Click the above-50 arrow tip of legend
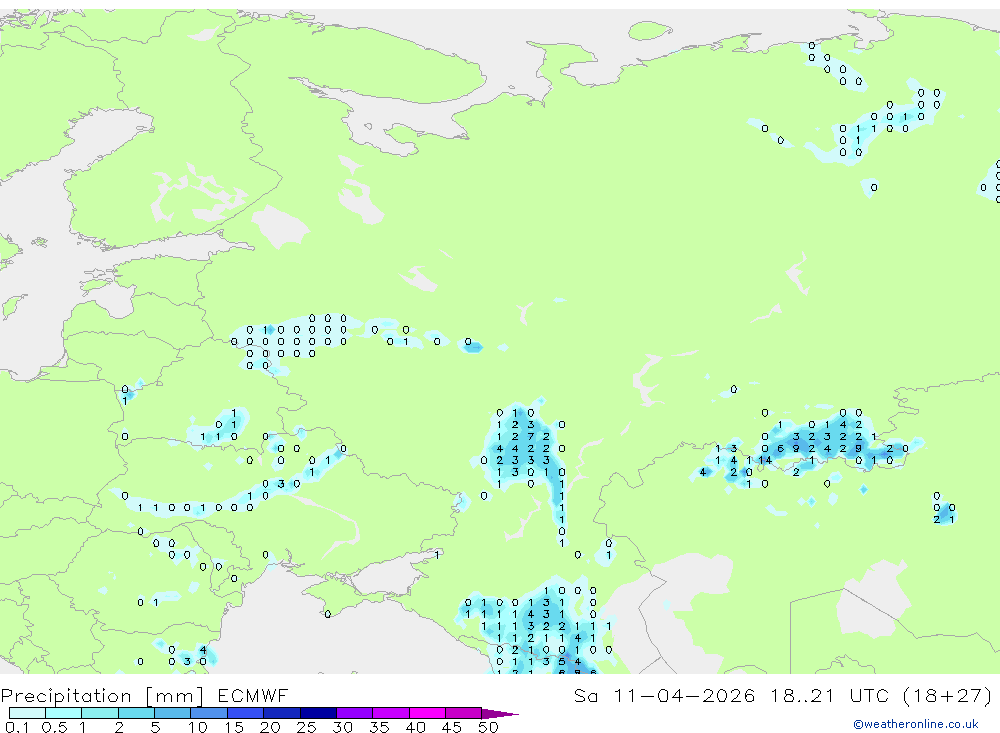Screen dimensions: 1000x733 point(500,714)
